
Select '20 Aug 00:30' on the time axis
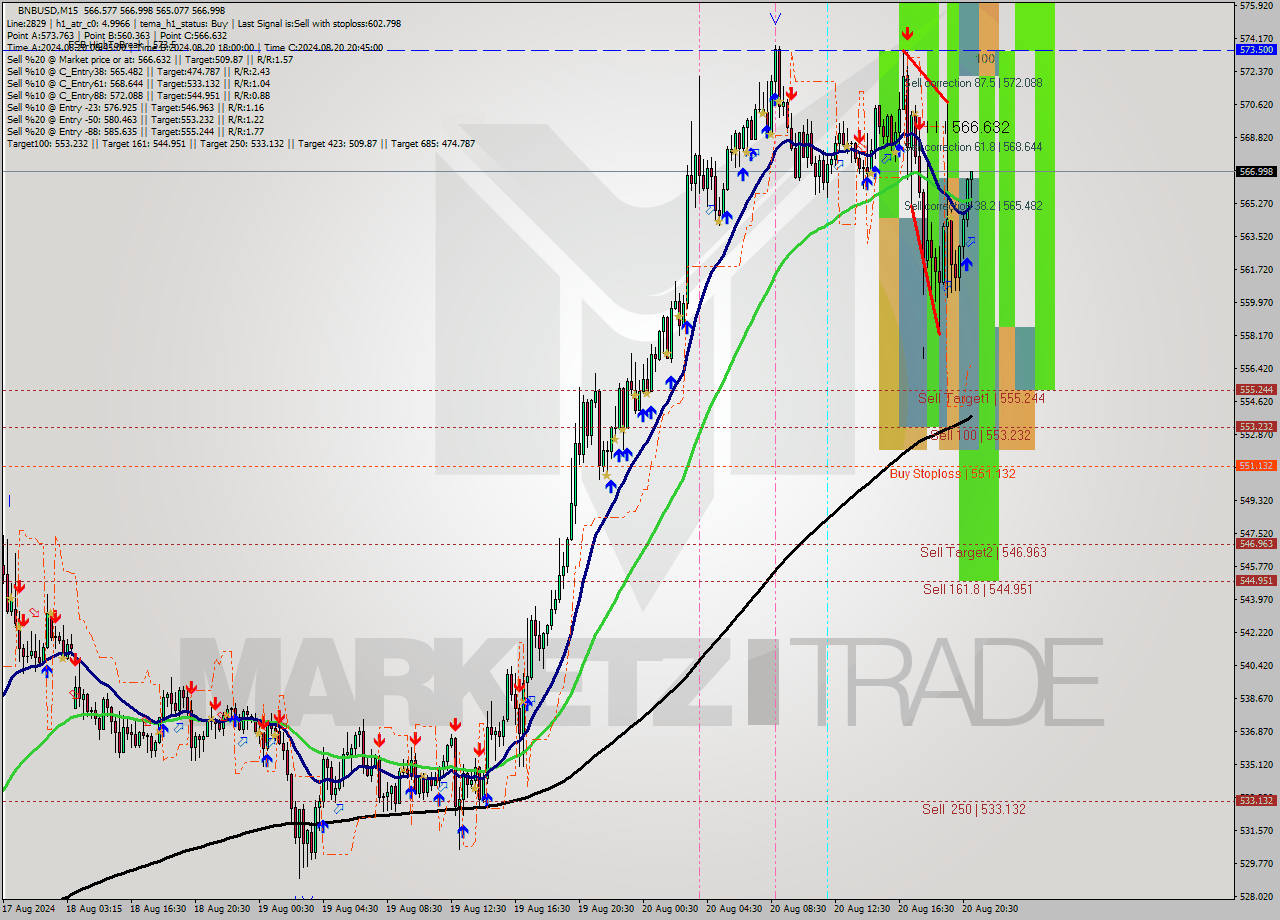(672, 909)
